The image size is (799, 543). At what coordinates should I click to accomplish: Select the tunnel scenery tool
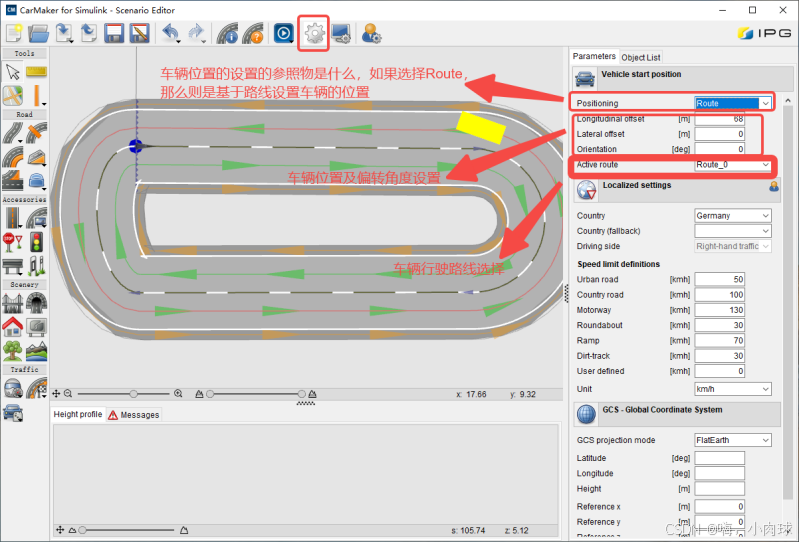click(37, 303)
